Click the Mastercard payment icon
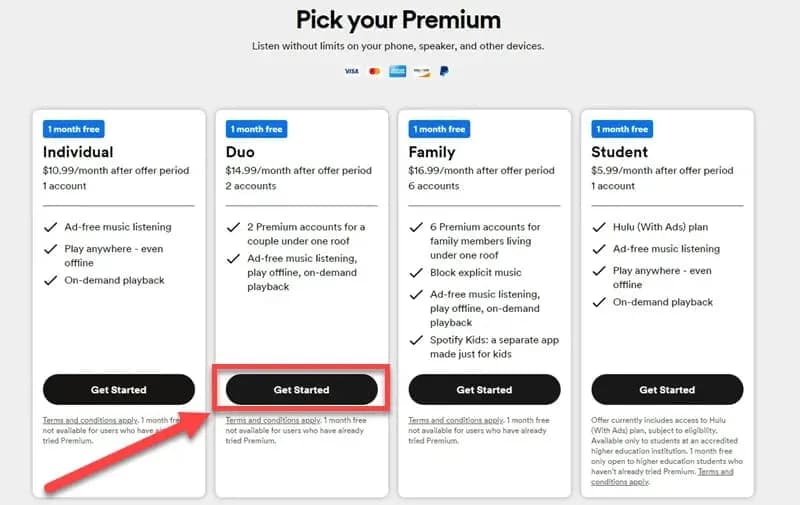The width and height of the screenshot is (800, 505). (375, 71)
